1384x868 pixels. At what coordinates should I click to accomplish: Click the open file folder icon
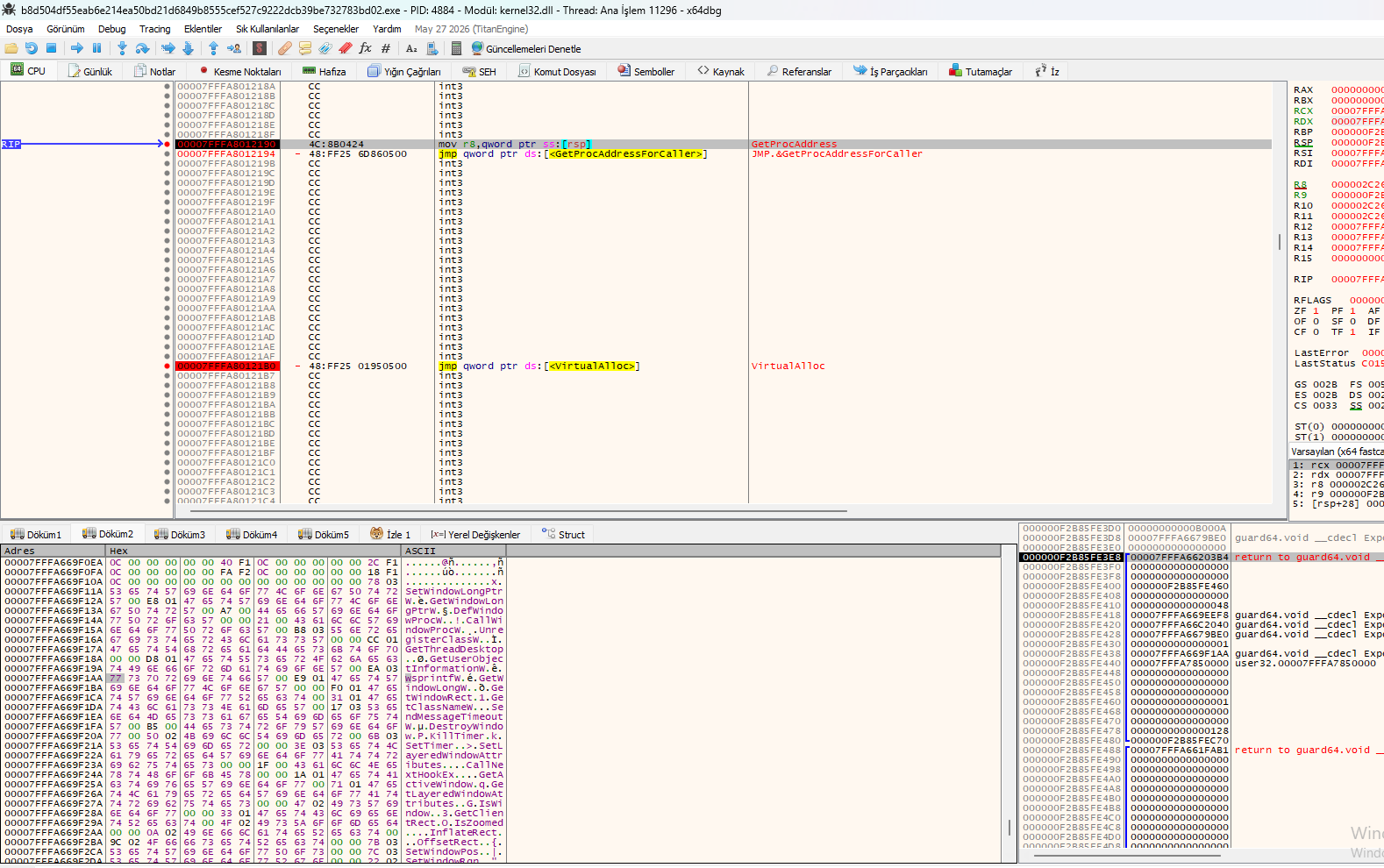tap(11, 48)
